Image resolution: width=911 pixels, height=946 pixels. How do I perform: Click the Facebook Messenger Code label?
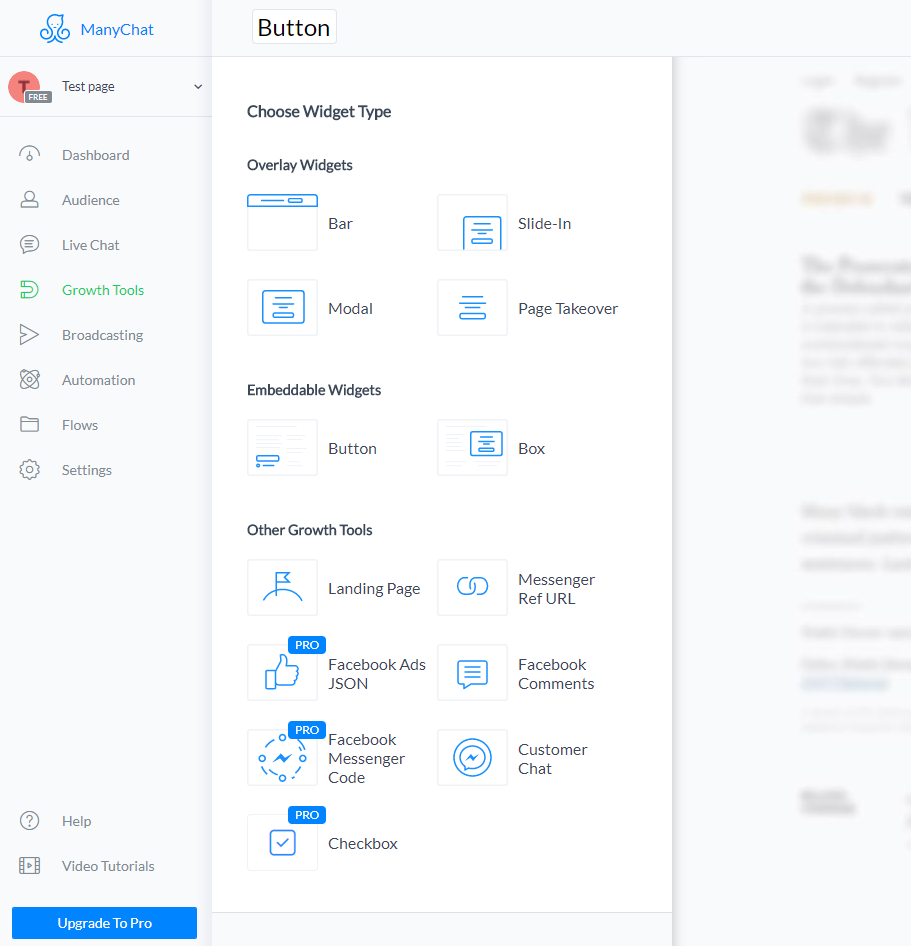point(366,758)
